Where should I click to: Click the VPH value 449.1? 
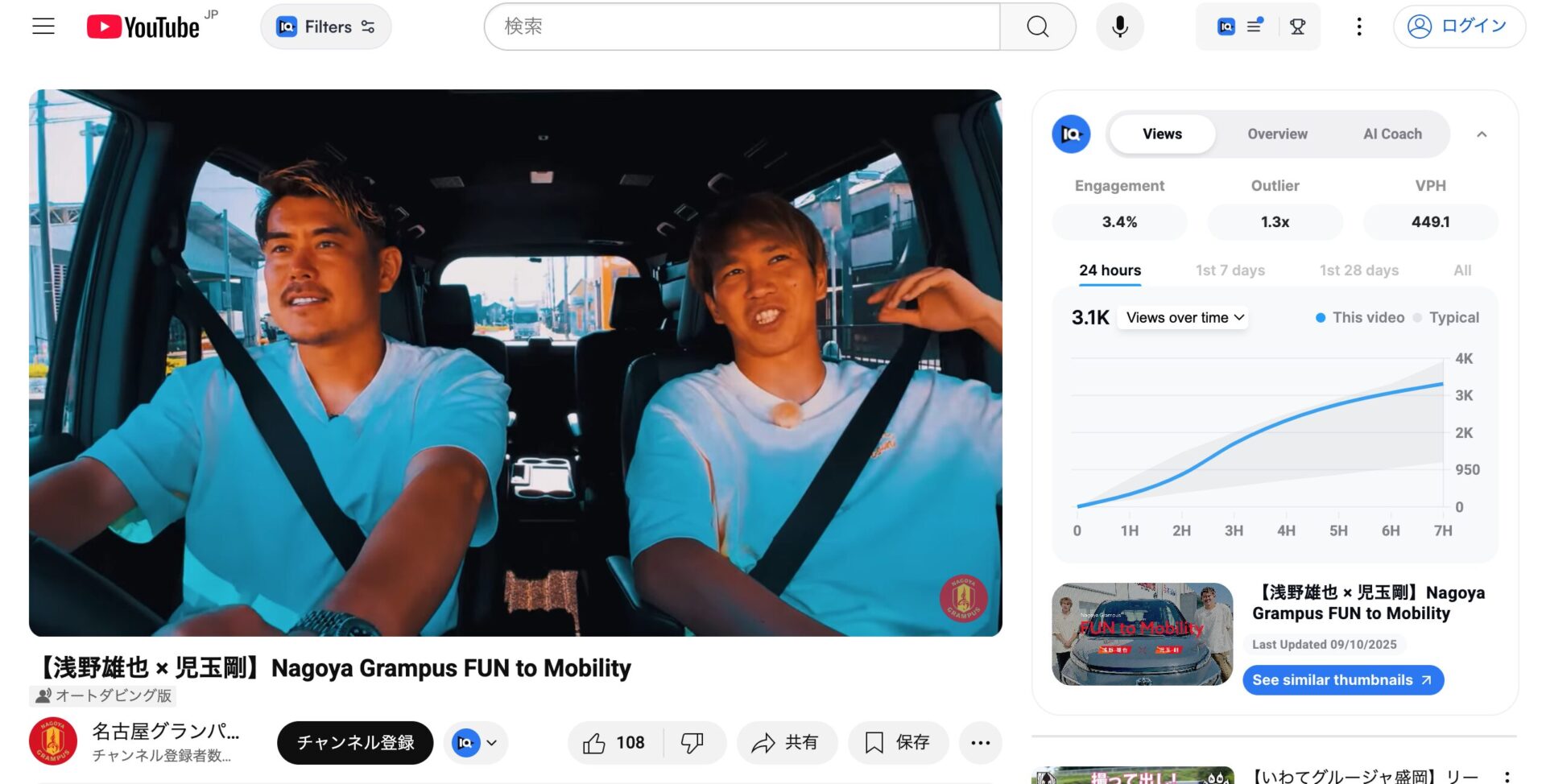pos(1430,222)
